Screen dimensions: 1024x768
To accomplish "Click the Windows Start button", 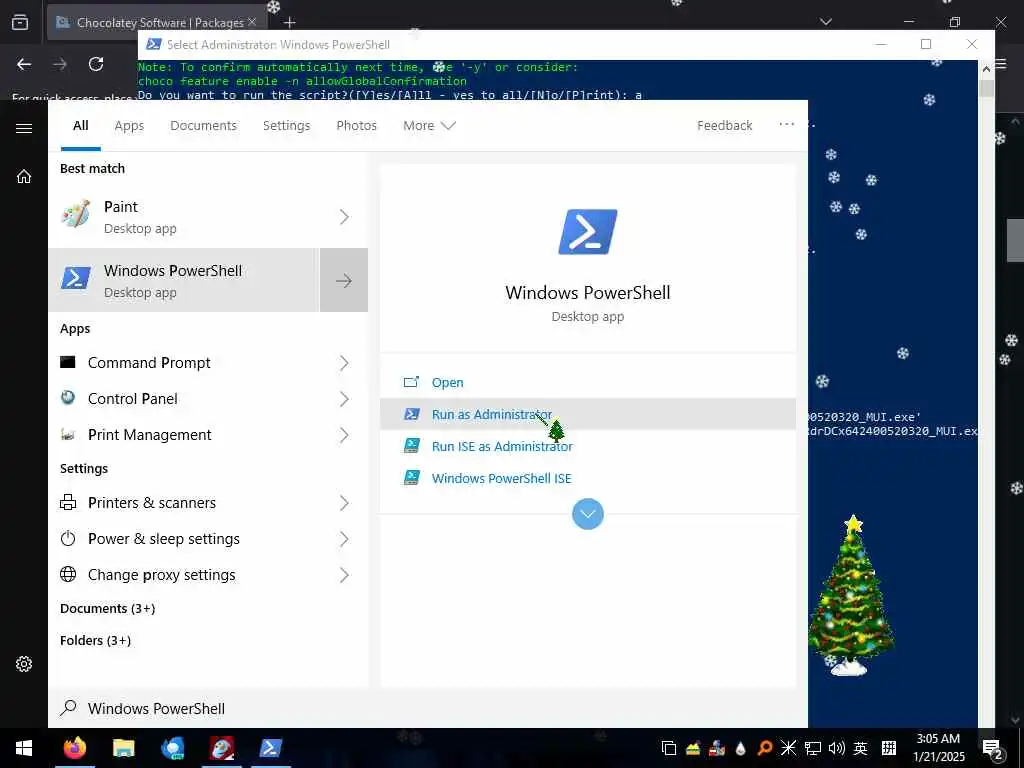I will tap(24, 748).
